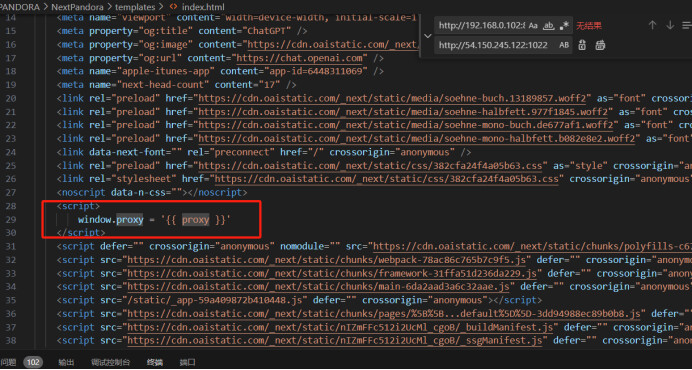692x370 pixels.
Task: Toggle Preserve Case (AB) in replace box
Action: (564, 45)
